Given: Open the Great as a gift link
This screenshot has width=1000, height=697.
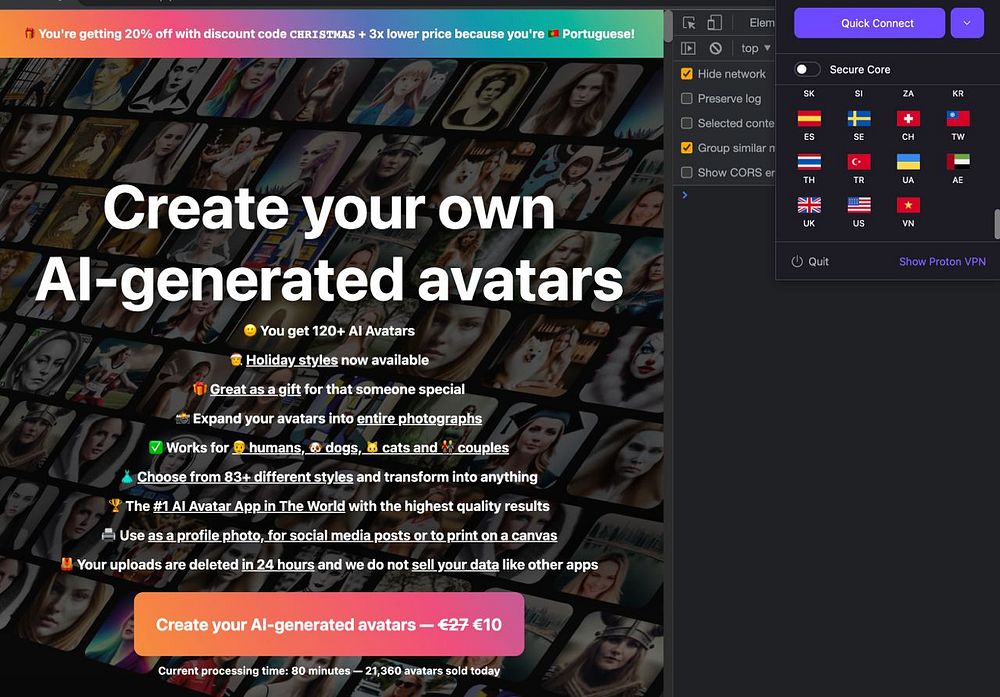Looking at the screenshot, I should 255,390.
